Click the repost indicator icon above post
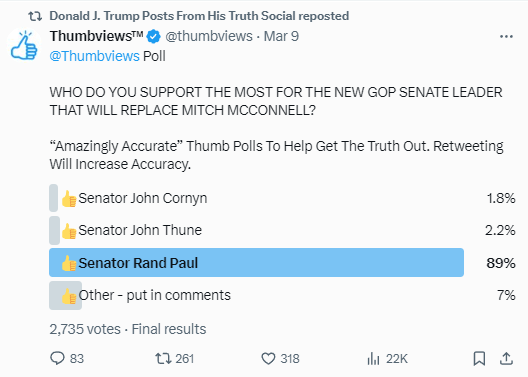 pyautogui.click(x=35, y=16)
